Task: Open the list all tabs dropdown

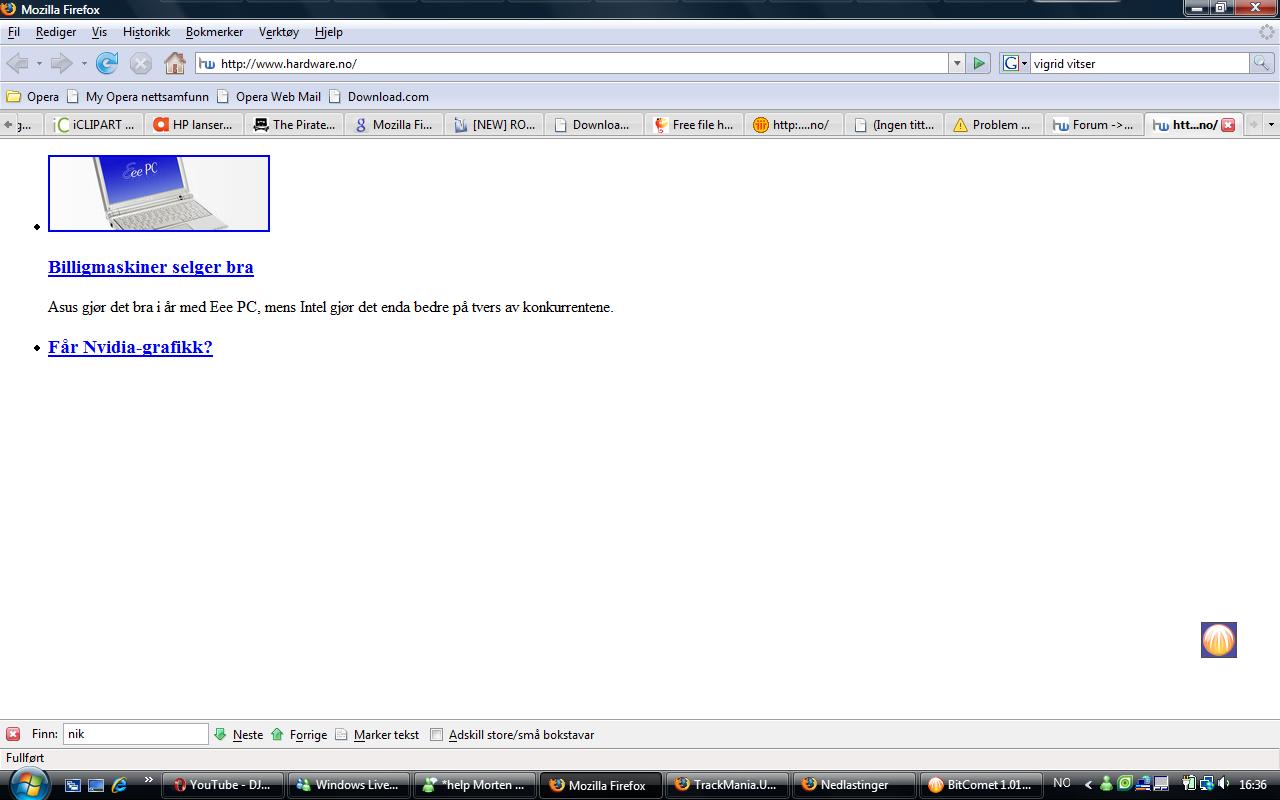Action: point(1271,125)
